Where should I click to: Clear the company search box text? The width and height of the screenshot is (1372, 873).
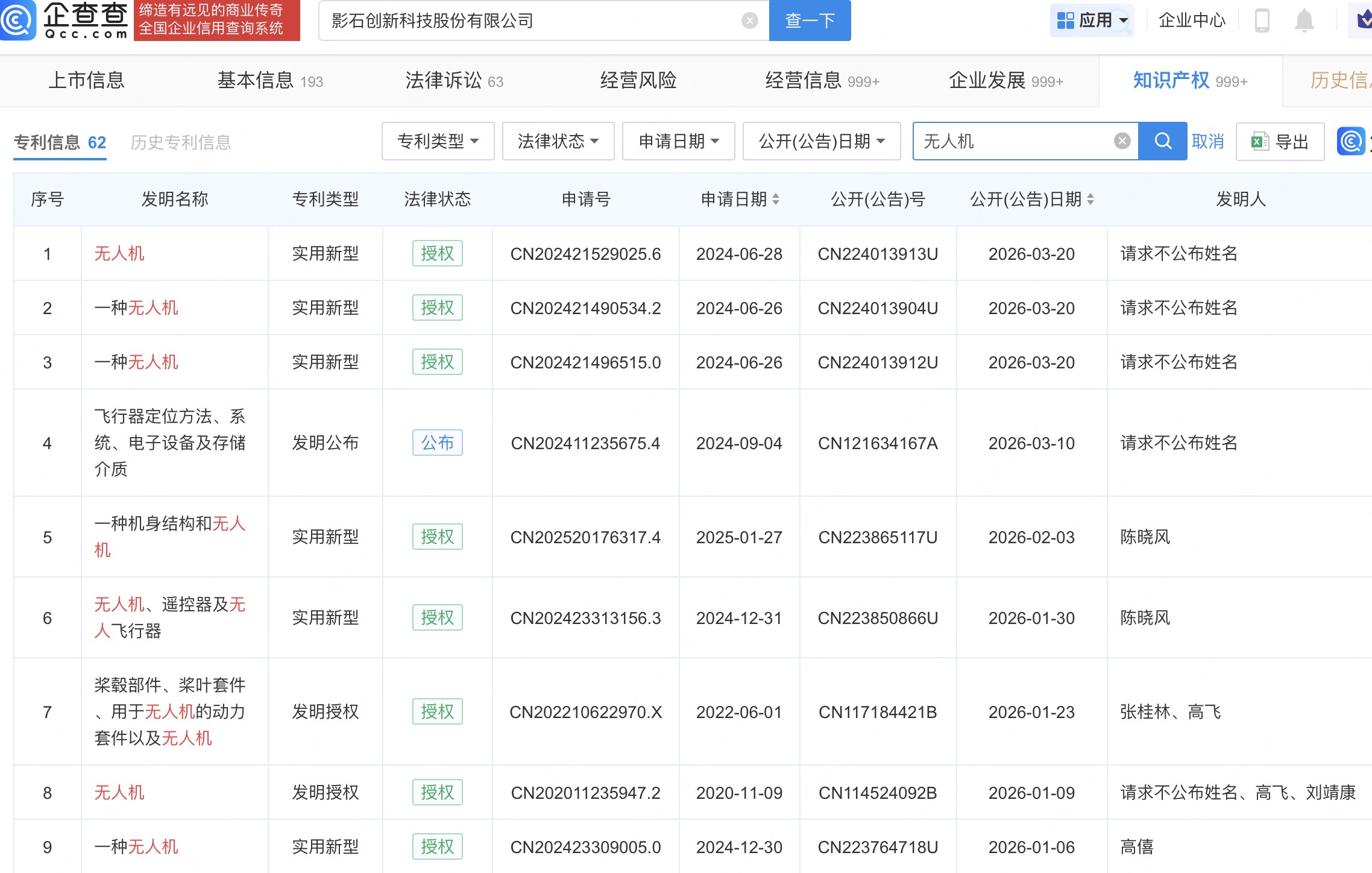click(749, 21)
